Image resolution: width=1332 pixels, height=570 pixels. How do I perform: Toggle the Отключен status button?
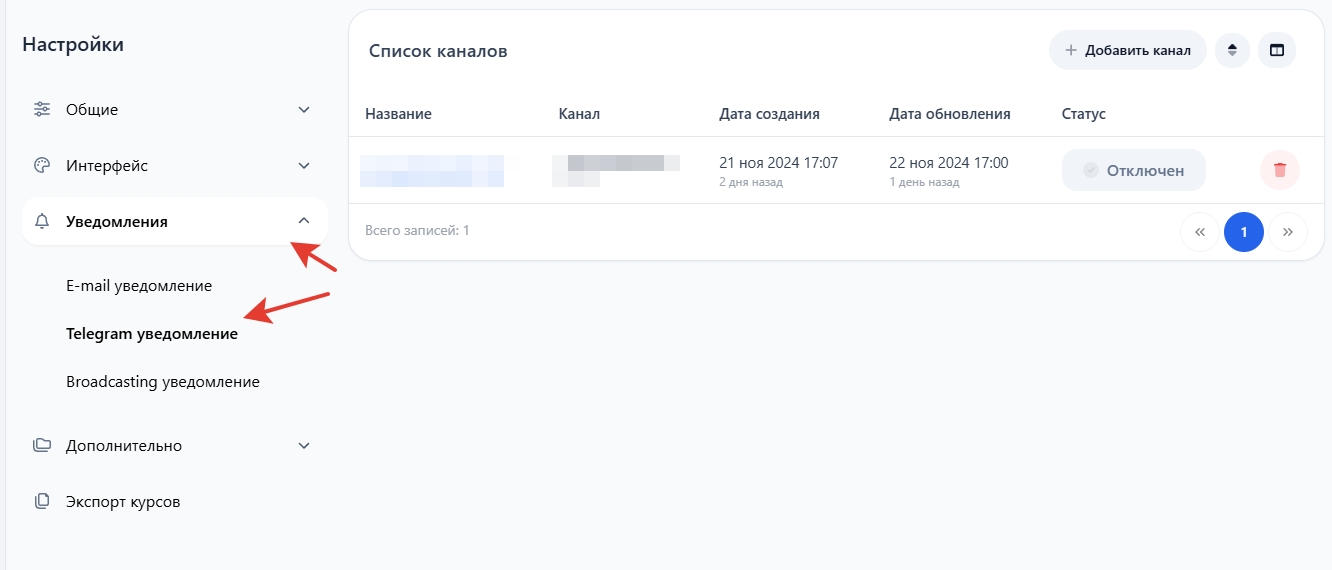click(x=1133, y=170)
